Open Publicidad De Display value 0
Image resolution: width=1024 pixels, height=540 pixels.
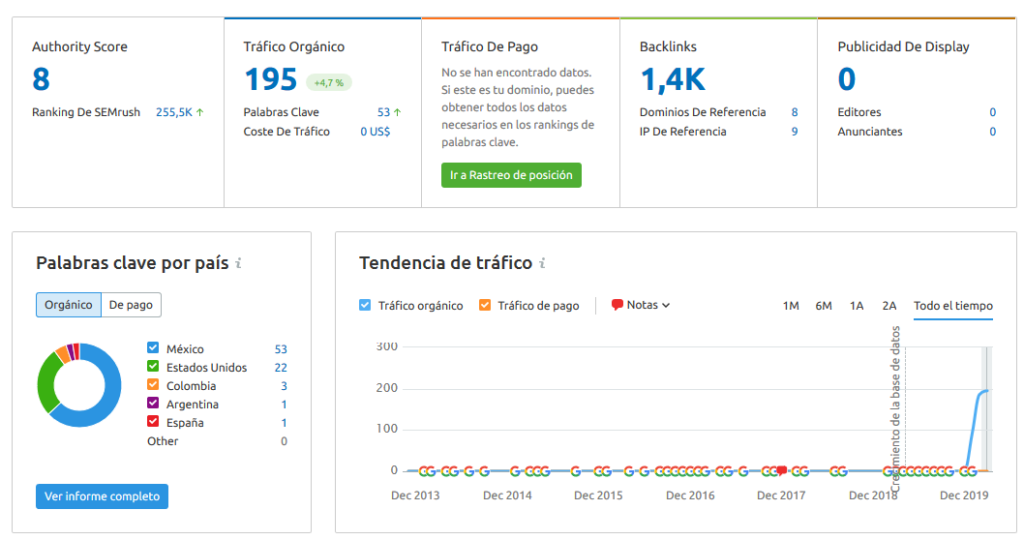(846, 79)
